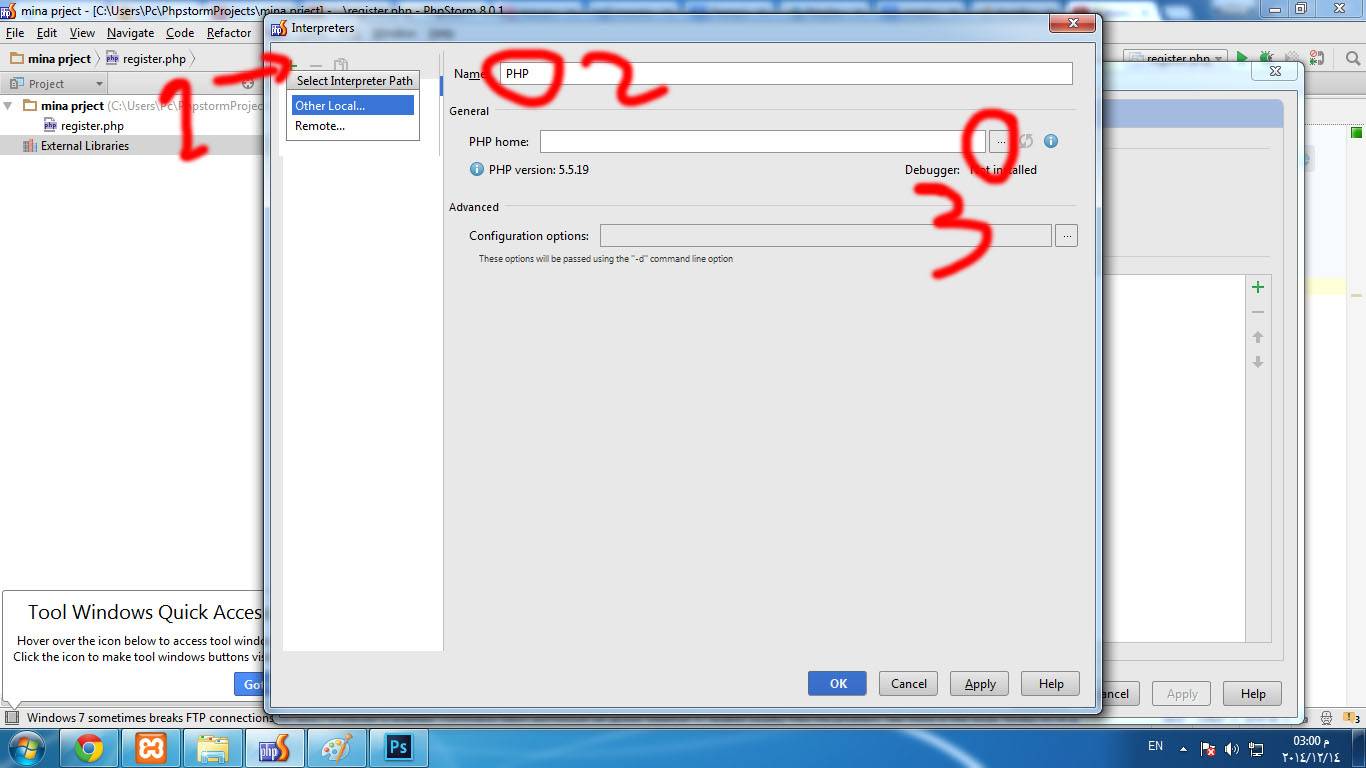This screenshot has width=1366, height=768.
Task: Debug with green bug icon
Action: pos(1266,59)
